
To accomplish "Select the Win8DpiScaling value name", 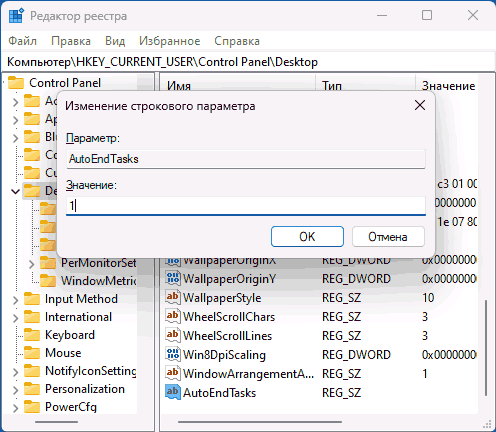I will (224, 355).
